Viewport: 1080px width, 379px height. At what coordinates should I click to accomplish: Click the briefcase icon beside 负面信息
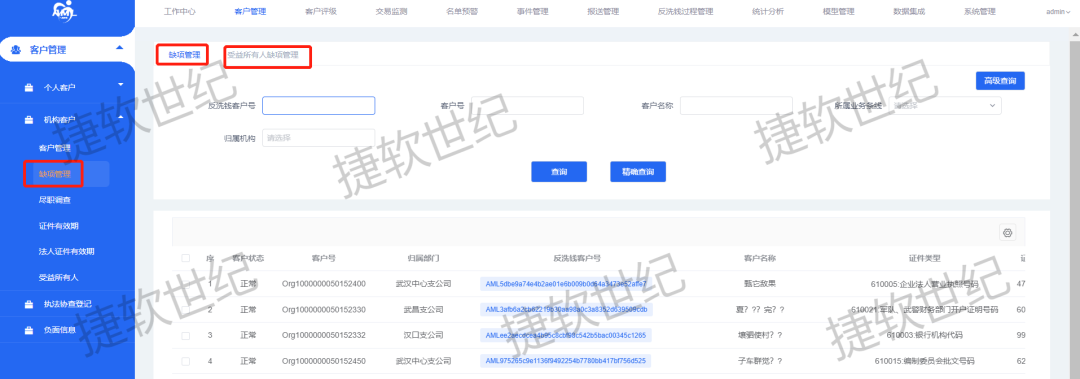tap(29, 329)
